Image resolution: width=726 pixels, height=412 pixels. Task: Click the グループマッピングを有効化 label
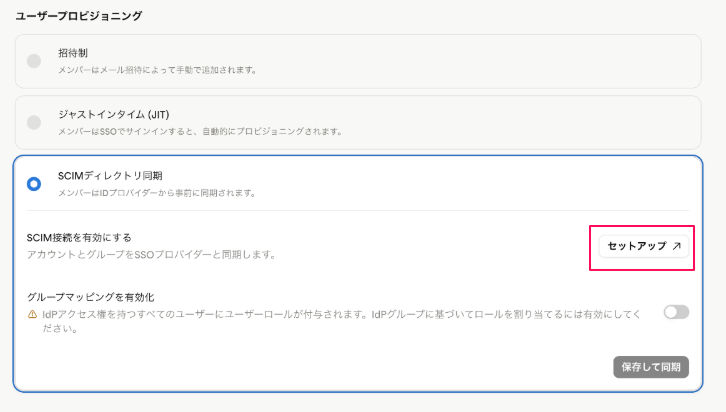click(x=90, y=297)
